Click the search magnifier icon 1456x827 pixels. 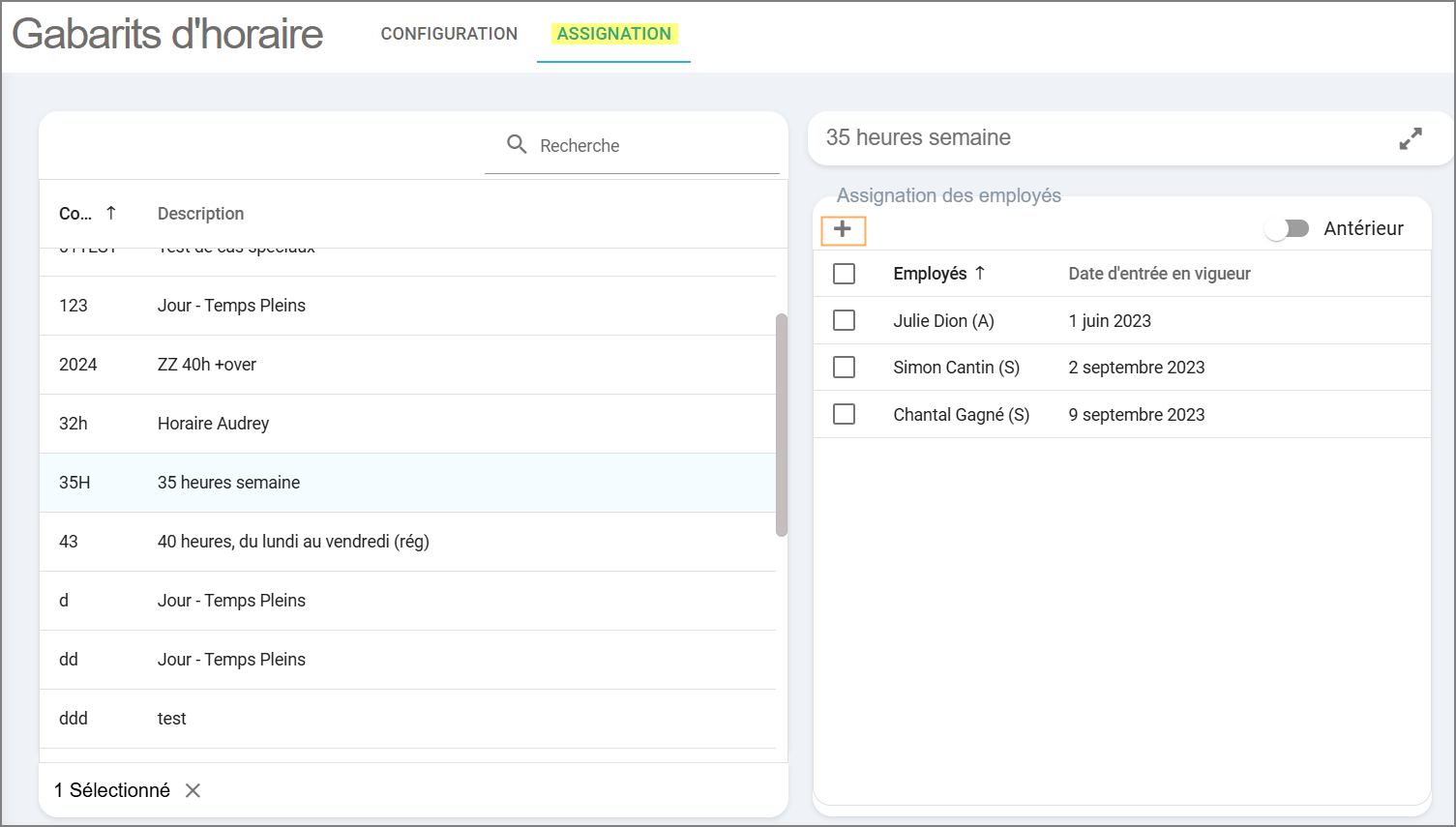pyautogui.click(x=517, y=145)
